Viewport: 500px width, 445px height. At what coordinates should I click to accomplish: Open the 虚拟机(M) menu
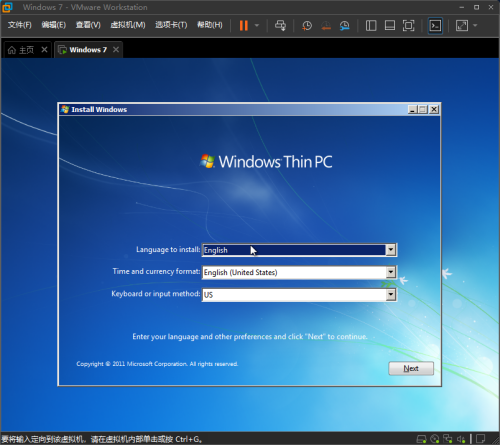128,25
